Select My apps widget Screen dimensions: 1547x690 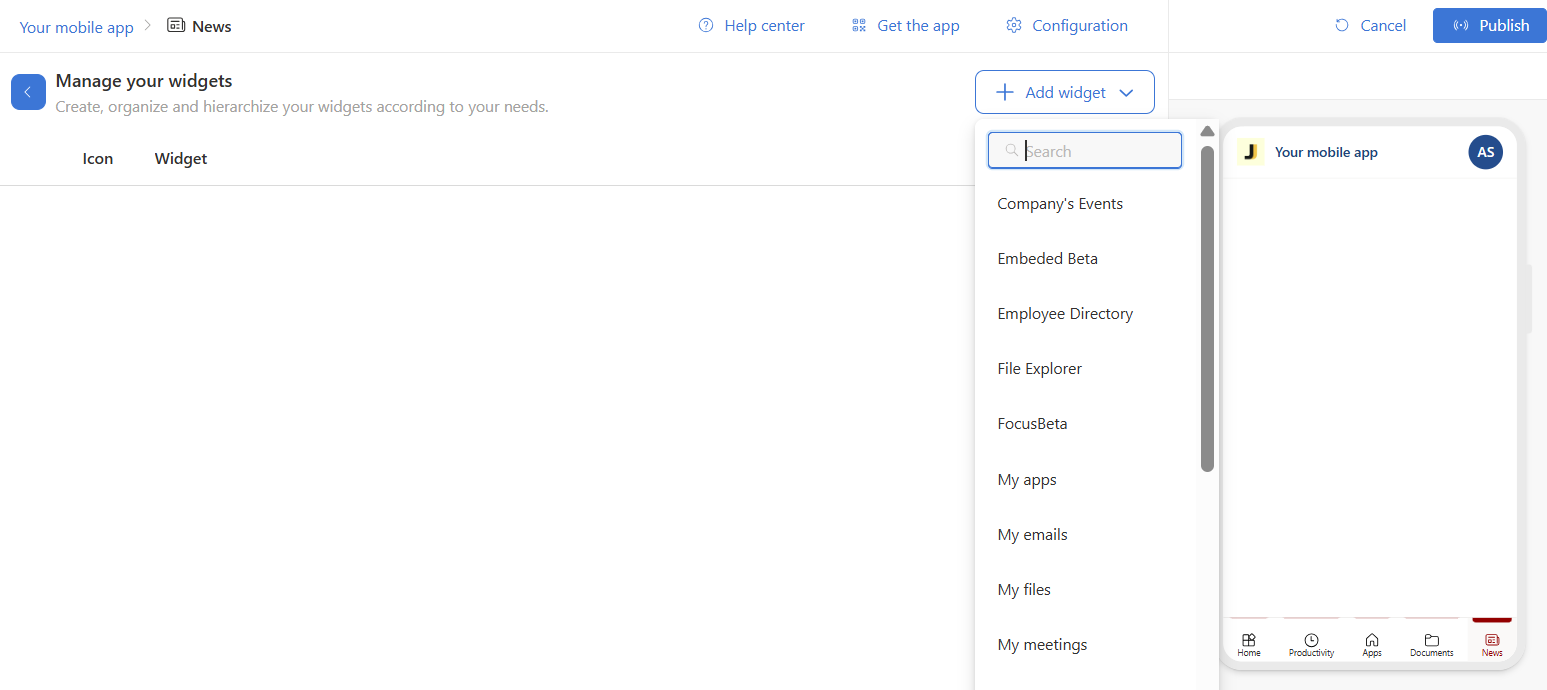tap(1027, 480)
